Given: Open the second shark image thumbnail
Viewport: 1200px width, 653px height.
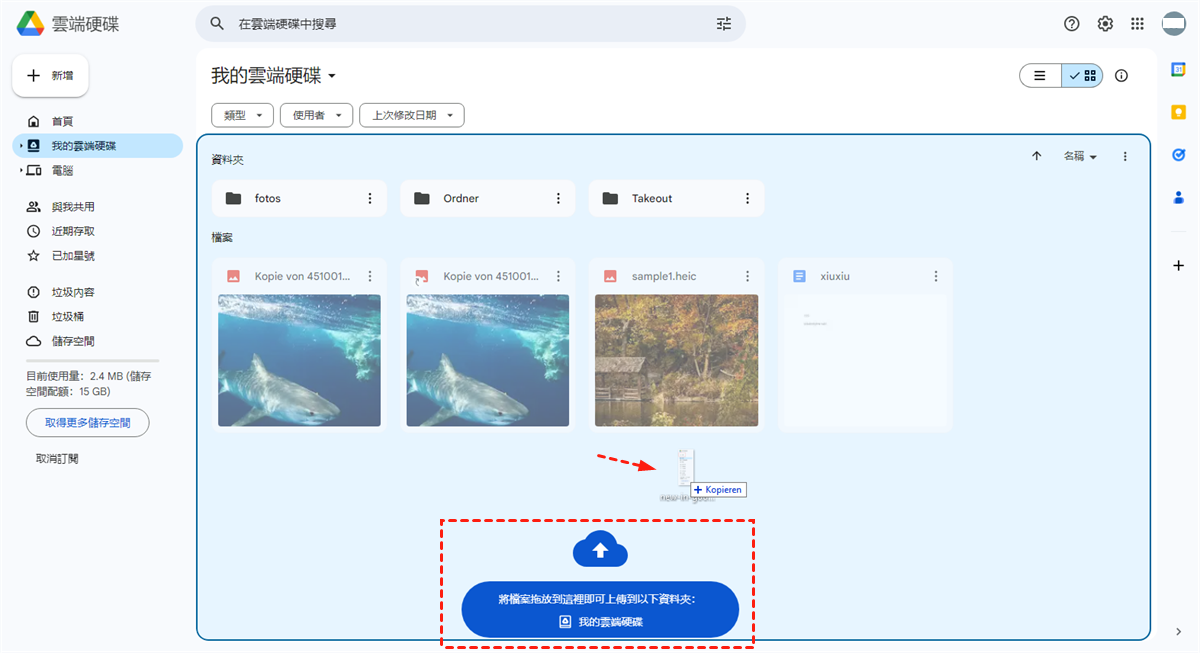Looking at the screenshot, I should [x=487, y=360].
